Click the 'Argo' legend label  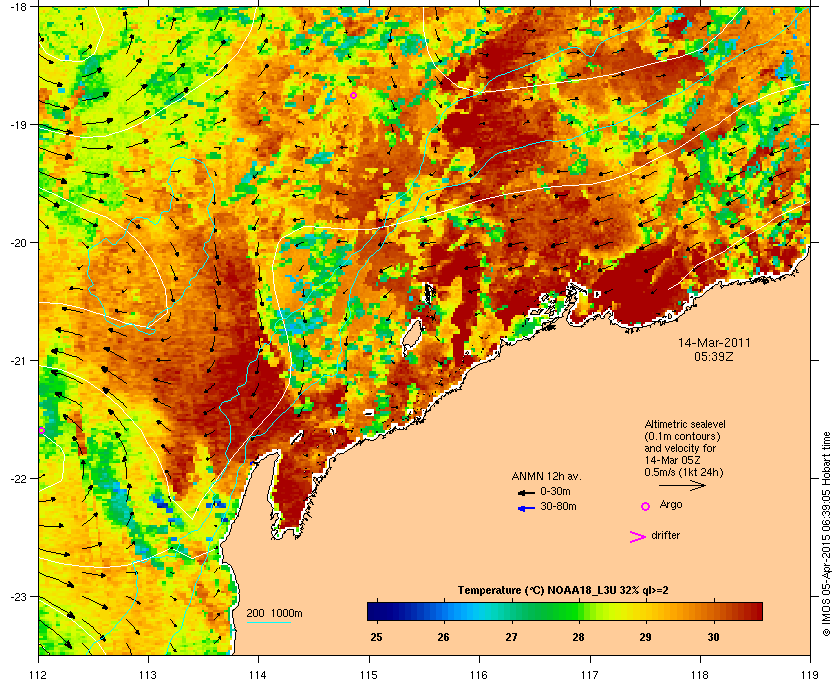point(671,505)
